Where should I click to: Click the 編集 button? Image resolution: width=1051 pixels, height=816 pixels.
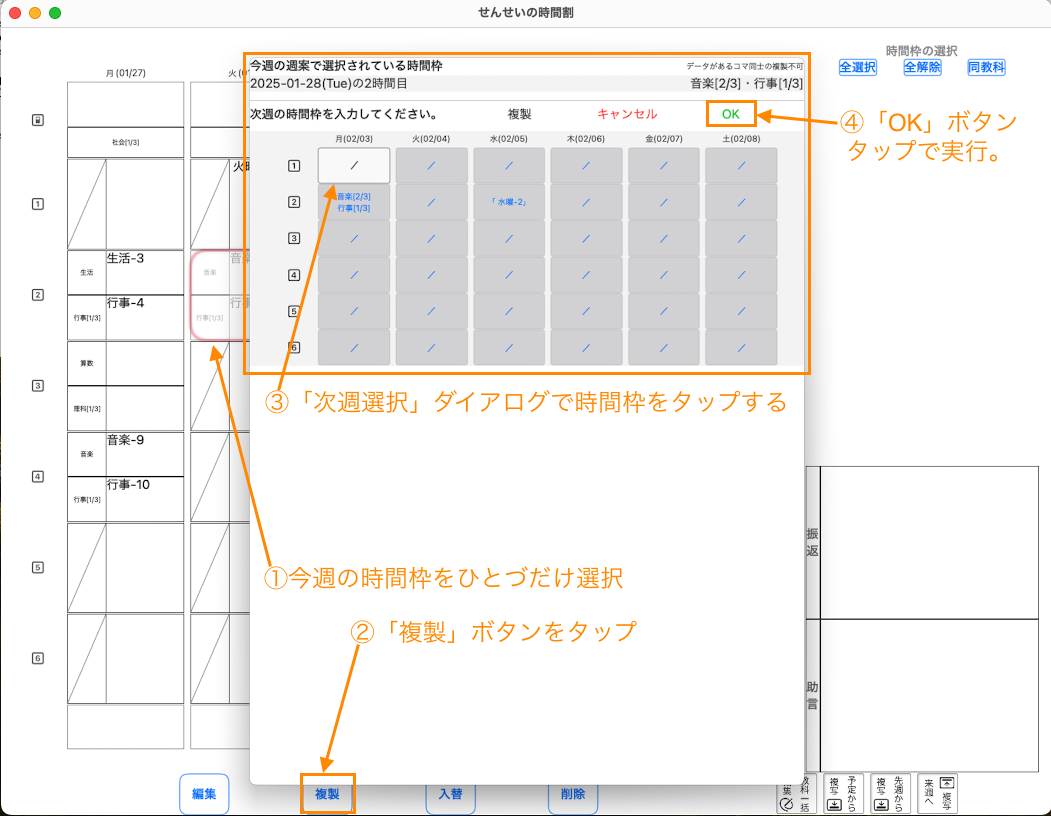[204, 794]
